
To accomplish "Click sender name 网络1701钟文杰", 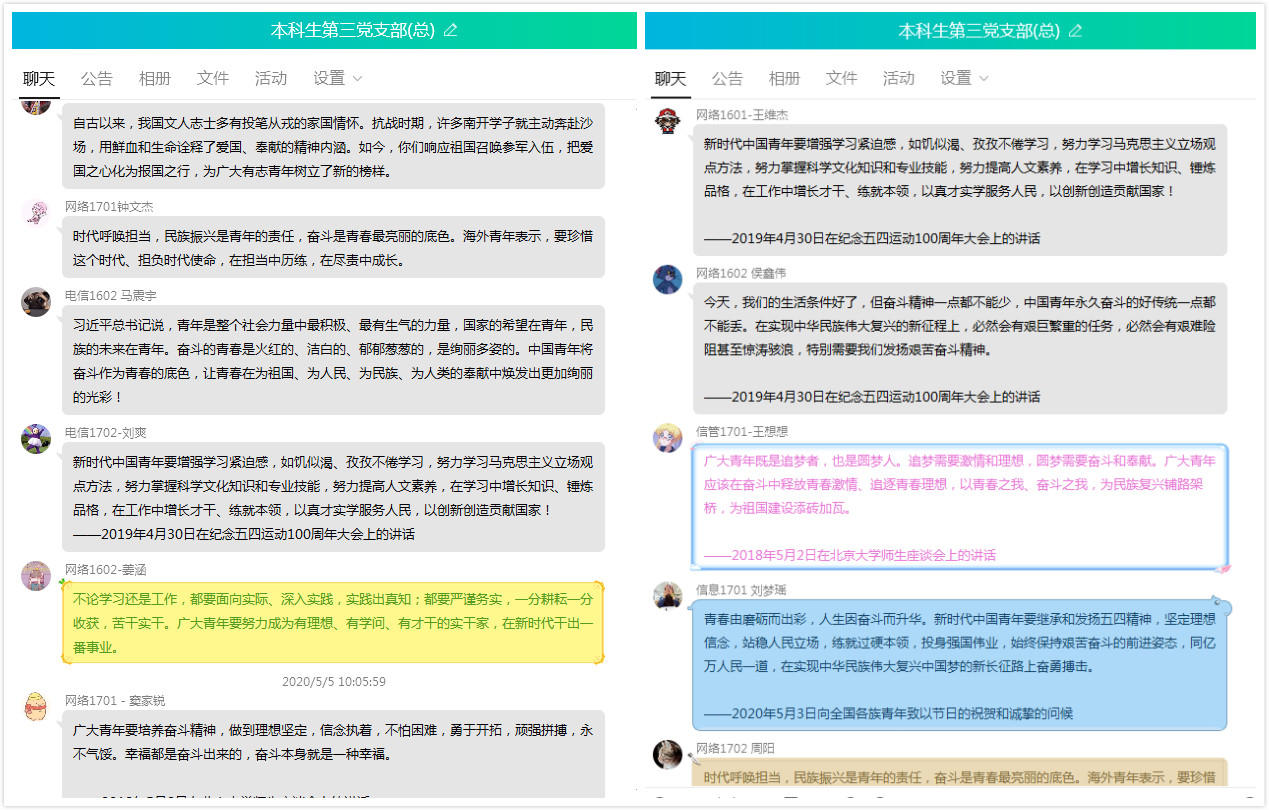I will 109,207.
